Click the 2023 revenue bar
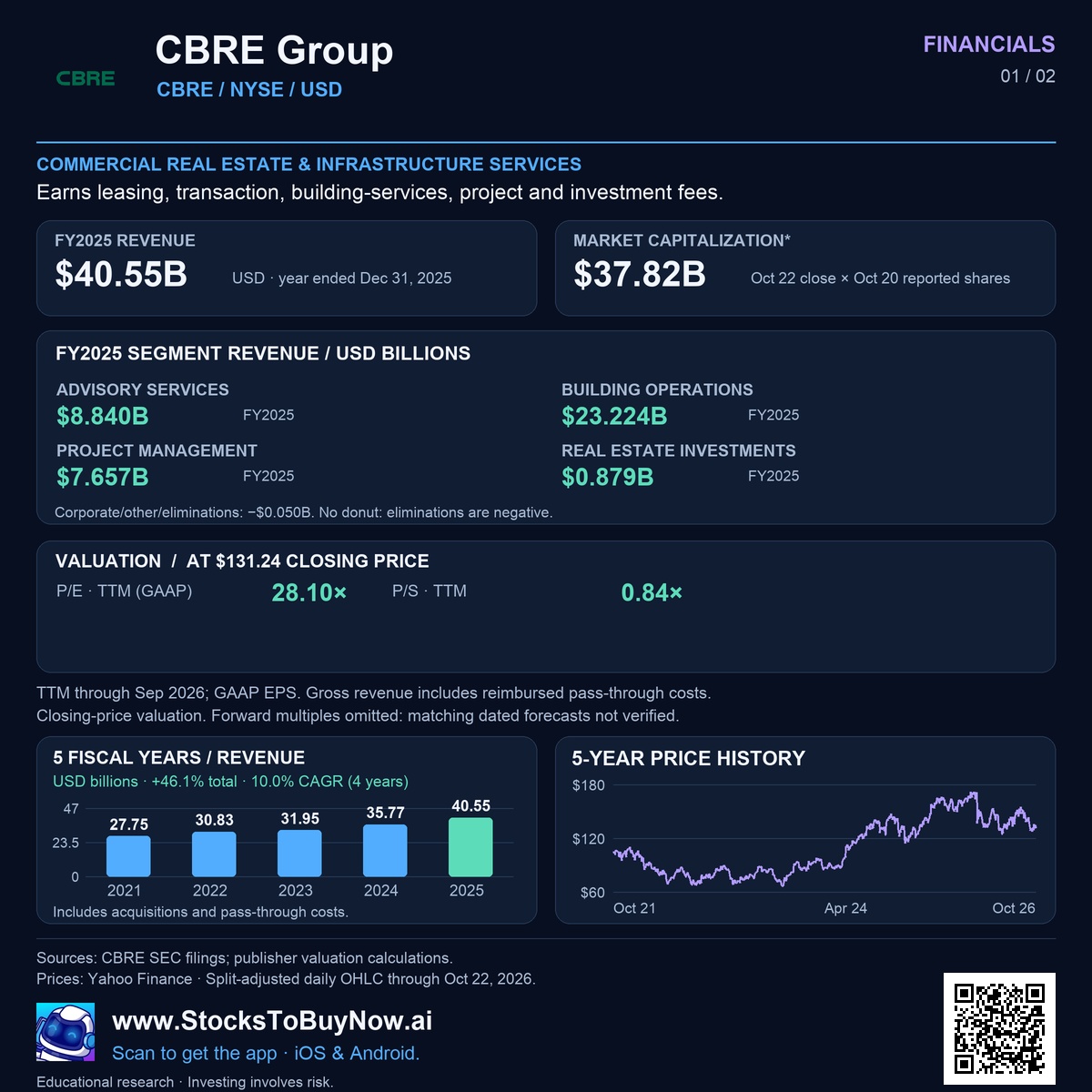1092x1092 pixels. pos(299,854)
